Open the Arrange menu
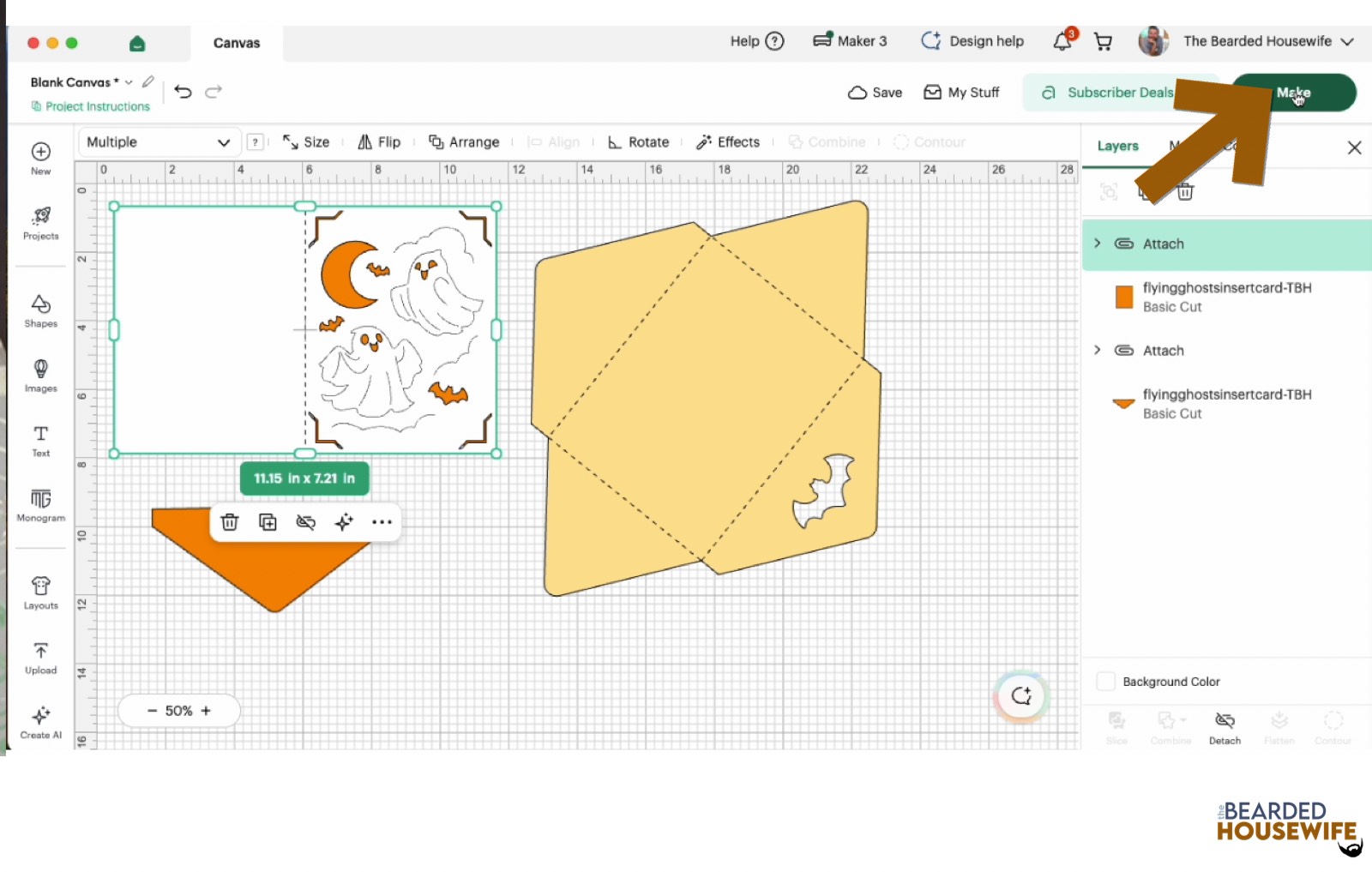The height and width of the screenshot is (872, 1372). pos(464,142)
